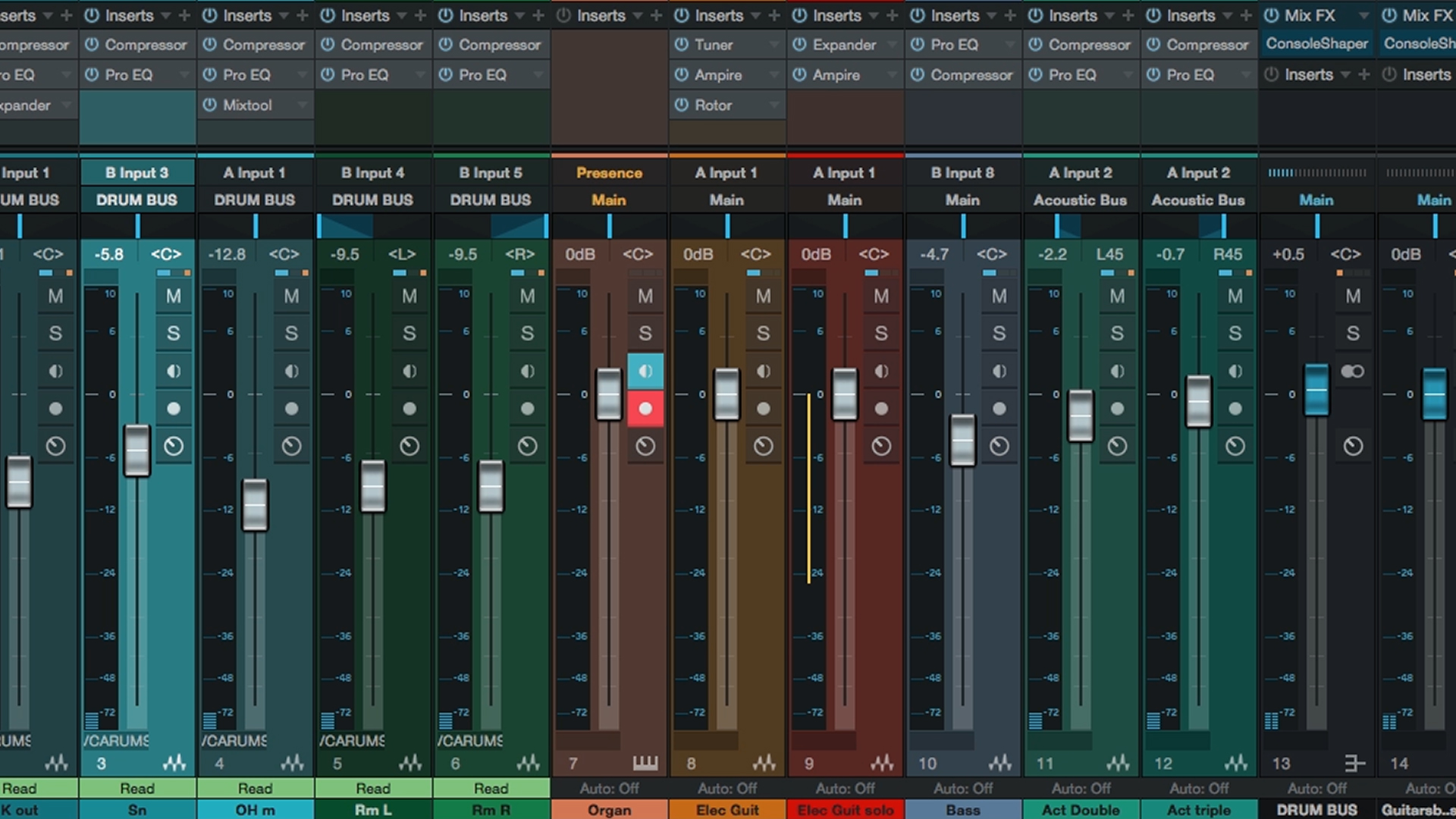Viewport: 1456px width, 819px height.
Task: Click the Pro EQ insert on Acoustic Bus channel 11
Action: [x=1075, y=74]
